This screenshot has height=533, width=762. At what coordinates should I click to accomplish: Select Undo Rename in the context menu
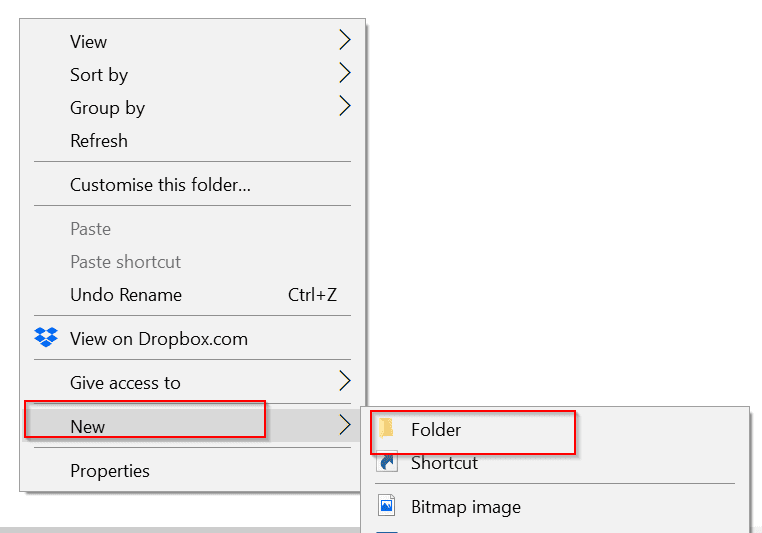[x=126, y=295]
